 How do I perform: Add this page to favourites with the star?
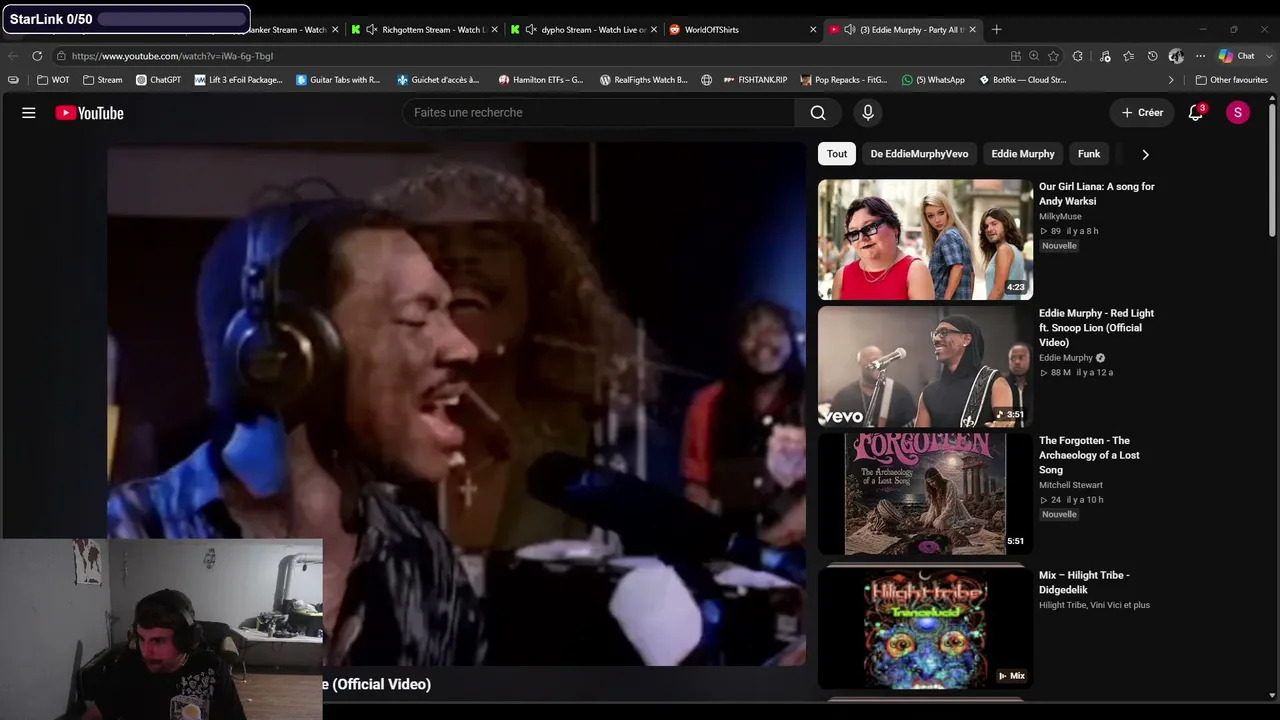(x=1053, y=56)
